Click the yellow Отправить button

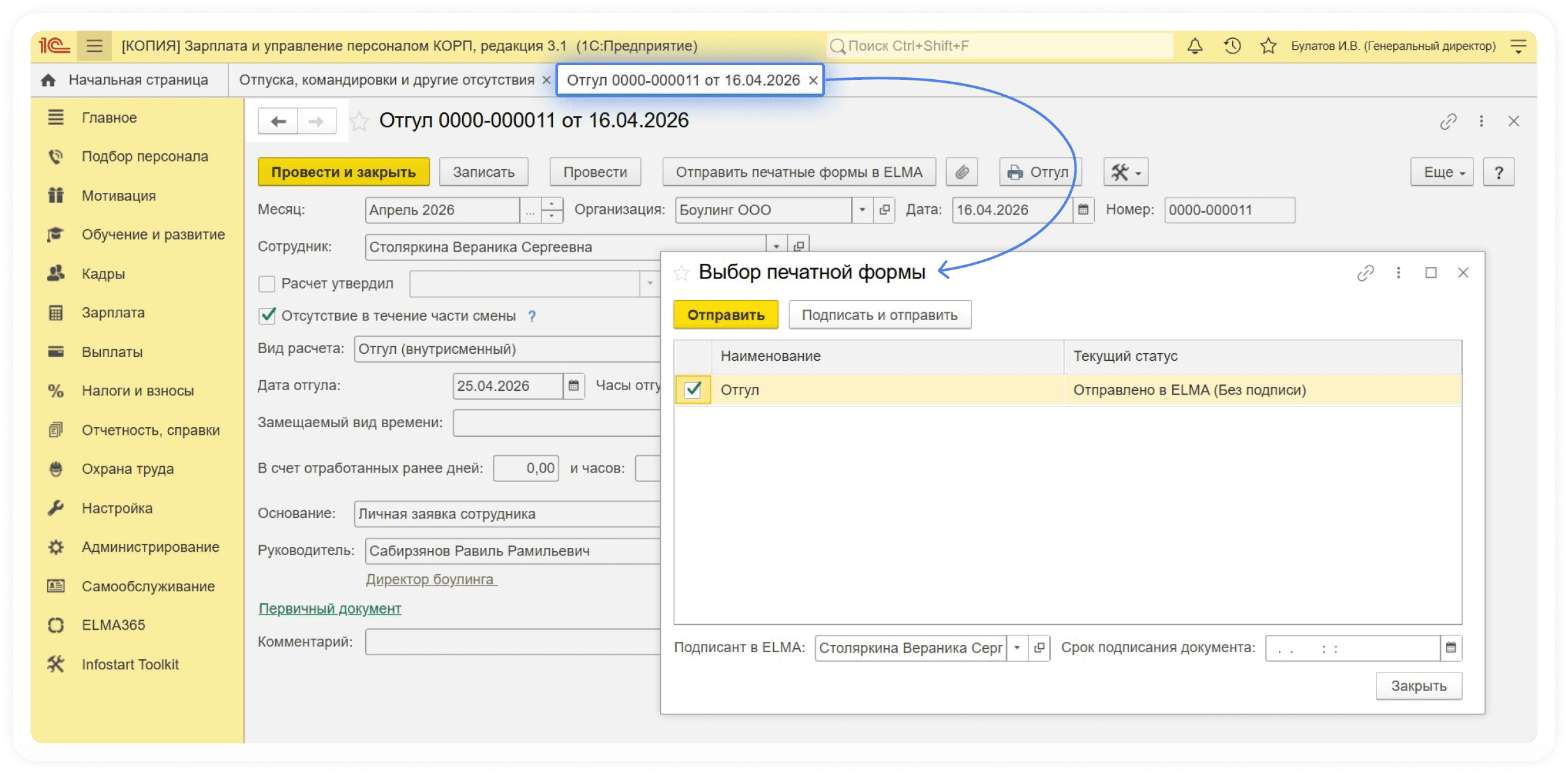pyautogui.click(x=726, y=315)
